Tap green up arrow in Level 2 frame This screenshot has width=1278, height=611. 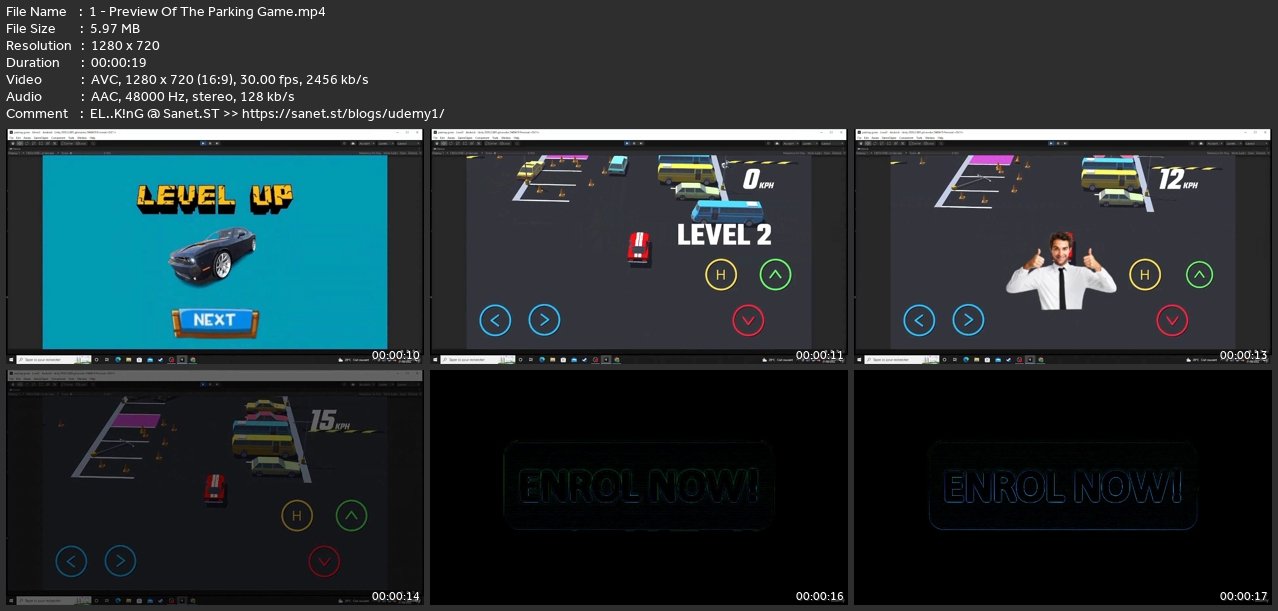[775, 274]
